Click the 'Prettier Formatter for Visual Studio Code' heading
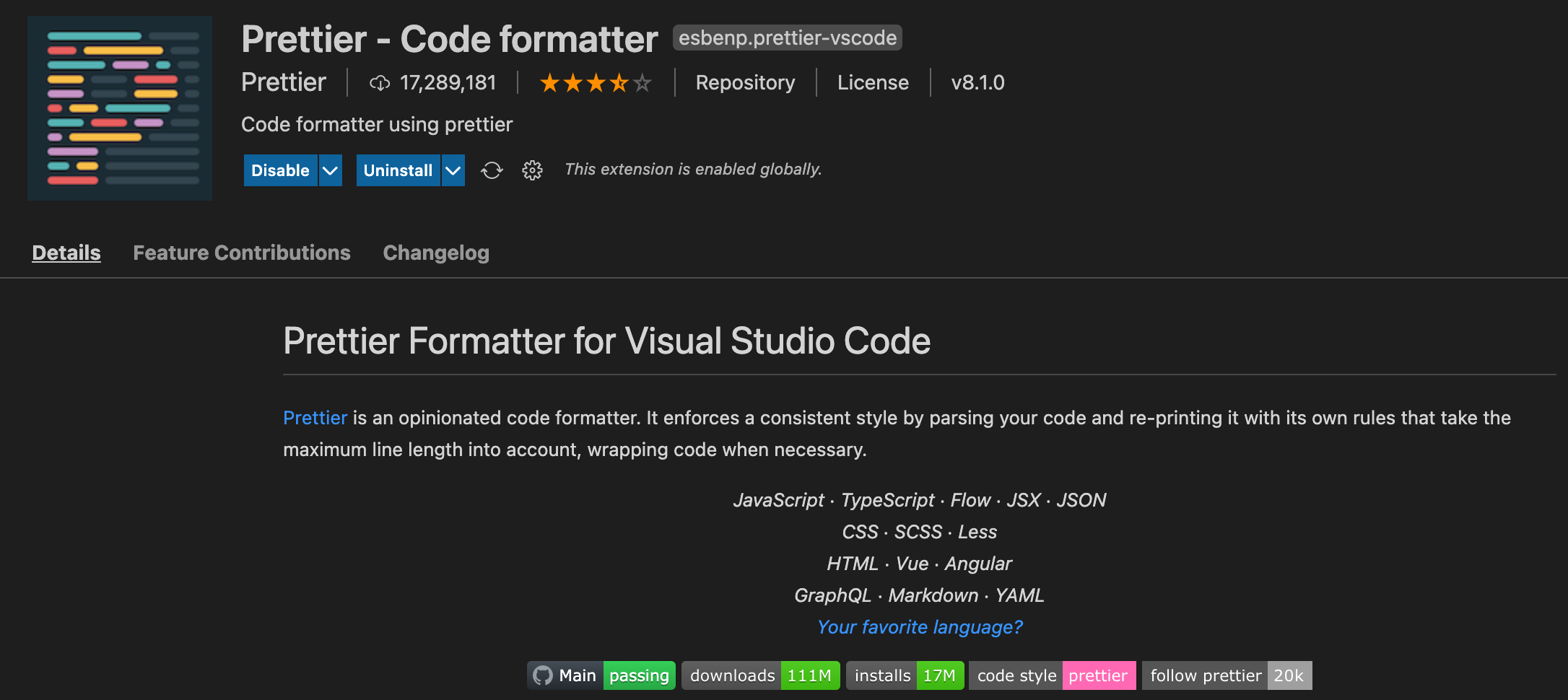The width and height of the screenshot is (1568, 700). pyautogui.click(x=606, y=341)
